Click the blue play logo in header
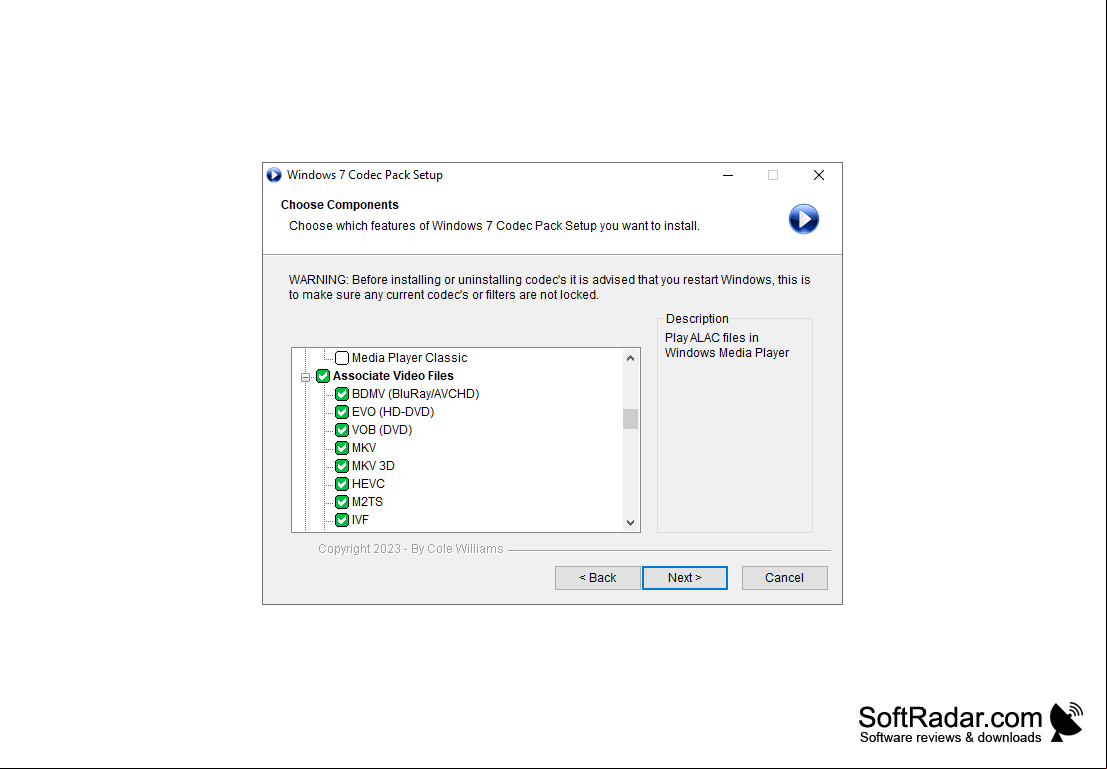This screenshot has height=769, width=1107. [x=803, y=219]
